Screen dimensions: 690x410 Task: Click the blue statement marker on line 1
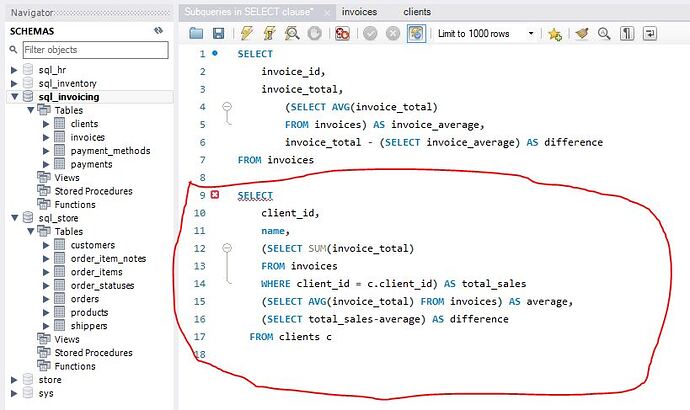point(215,53)
